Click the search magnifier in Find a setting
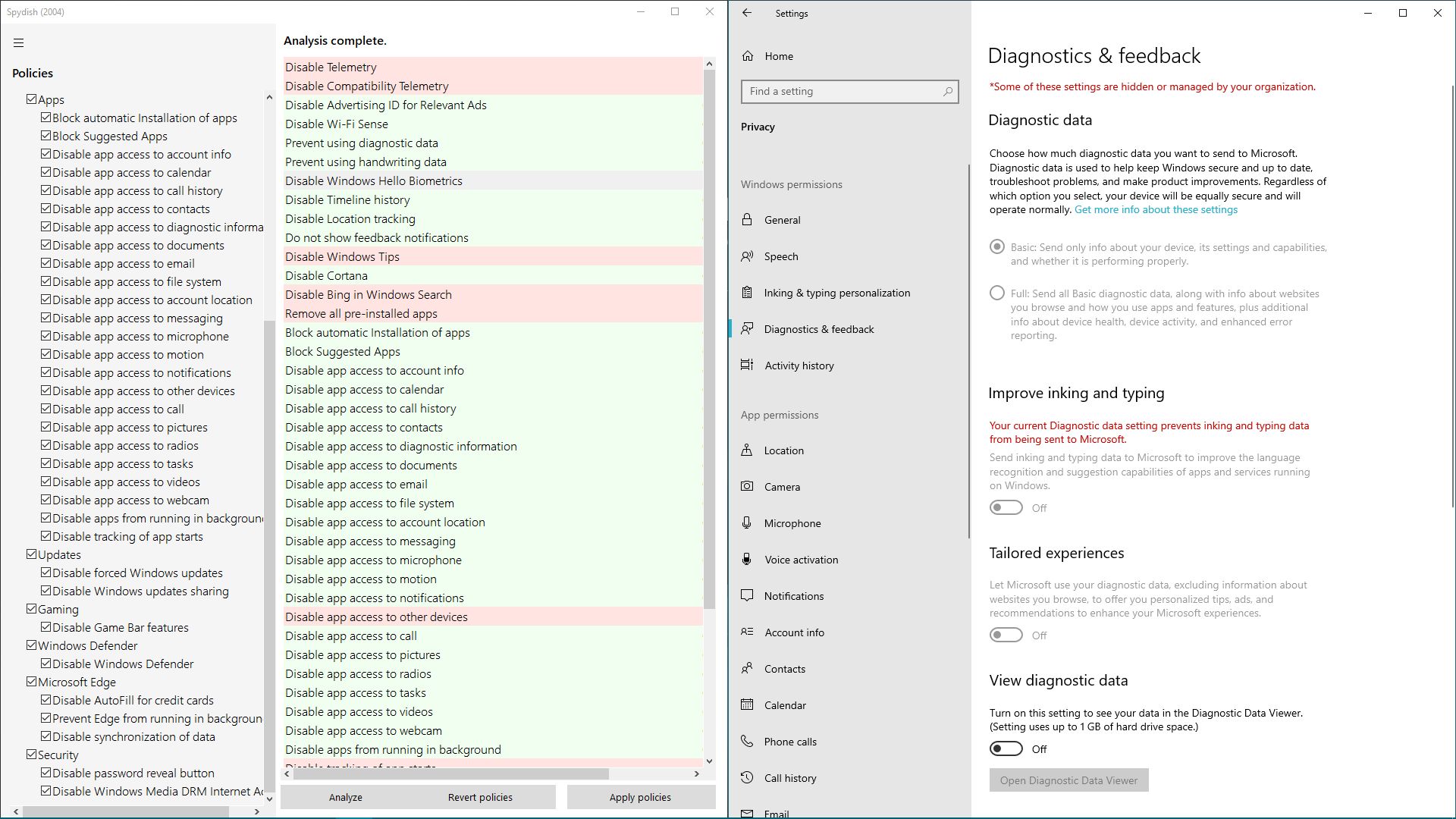The width and height of the screenshot is (1456, 819). click(947, 92)
